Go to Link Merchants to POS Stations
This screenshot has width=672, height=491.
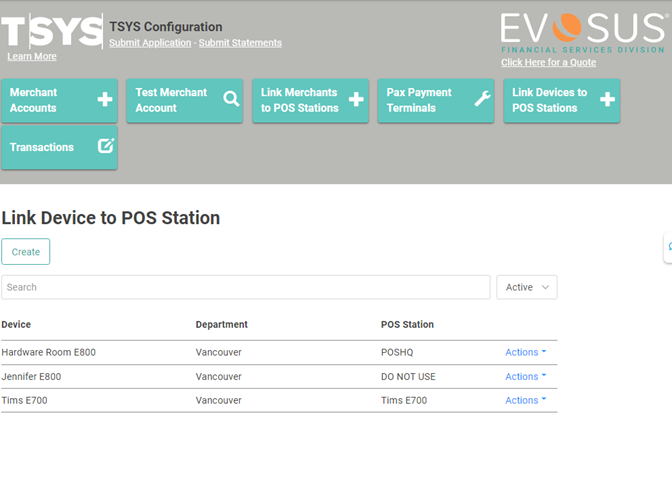(311, 100)
